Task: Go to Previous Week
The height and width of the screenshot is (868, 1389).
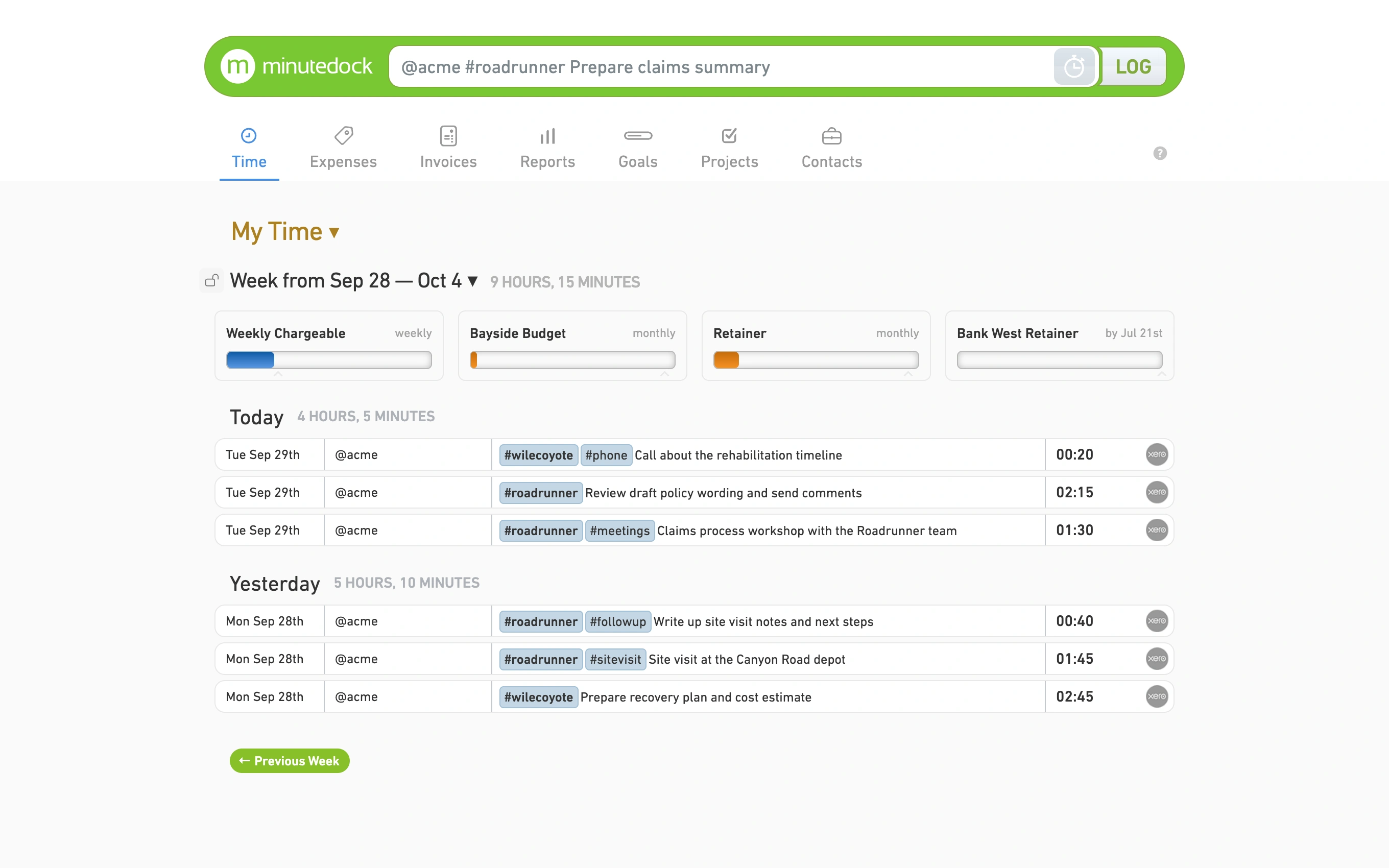Action: click(289, 761)
